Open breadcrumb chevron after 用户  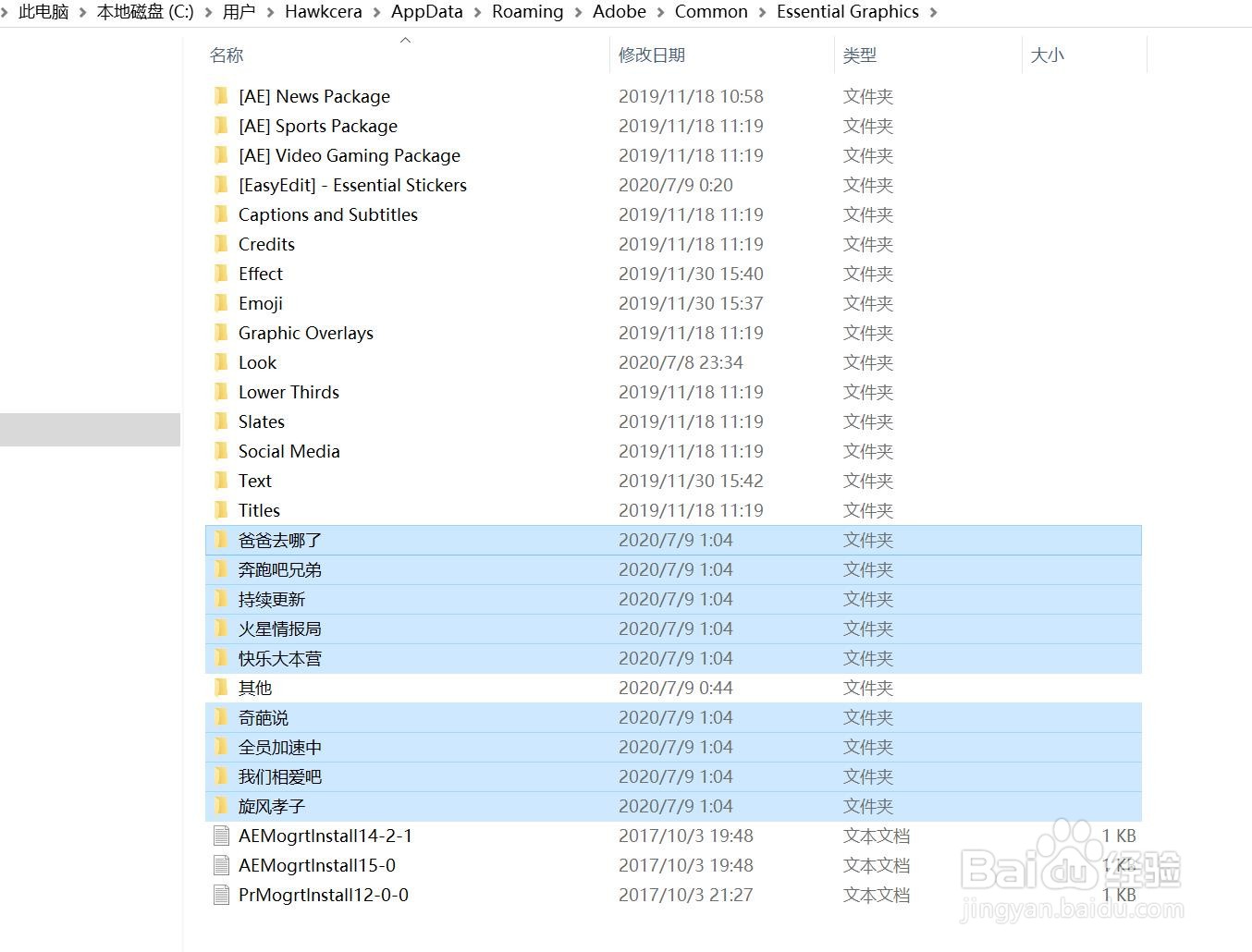click(270, 12)
